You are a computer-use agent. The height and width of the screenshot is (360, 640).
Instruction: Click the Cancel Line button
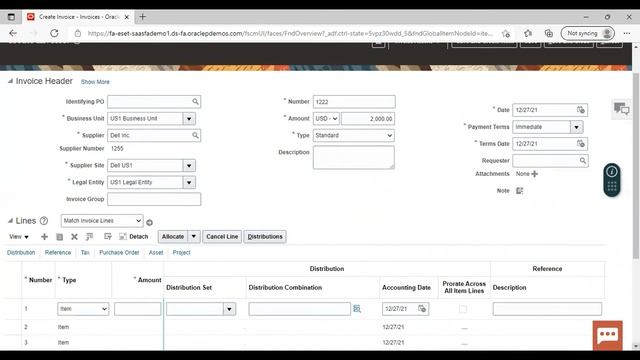222,237
